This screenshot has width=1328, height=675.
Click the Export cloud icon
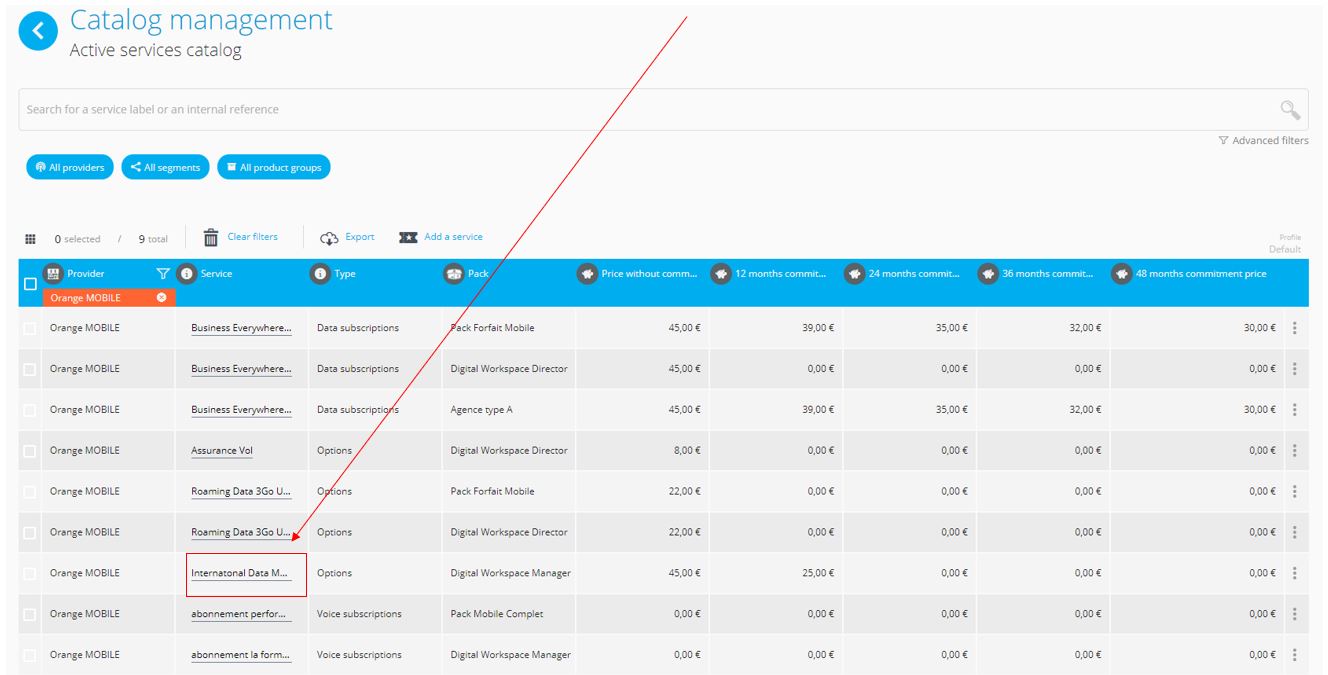coord(330,238)
